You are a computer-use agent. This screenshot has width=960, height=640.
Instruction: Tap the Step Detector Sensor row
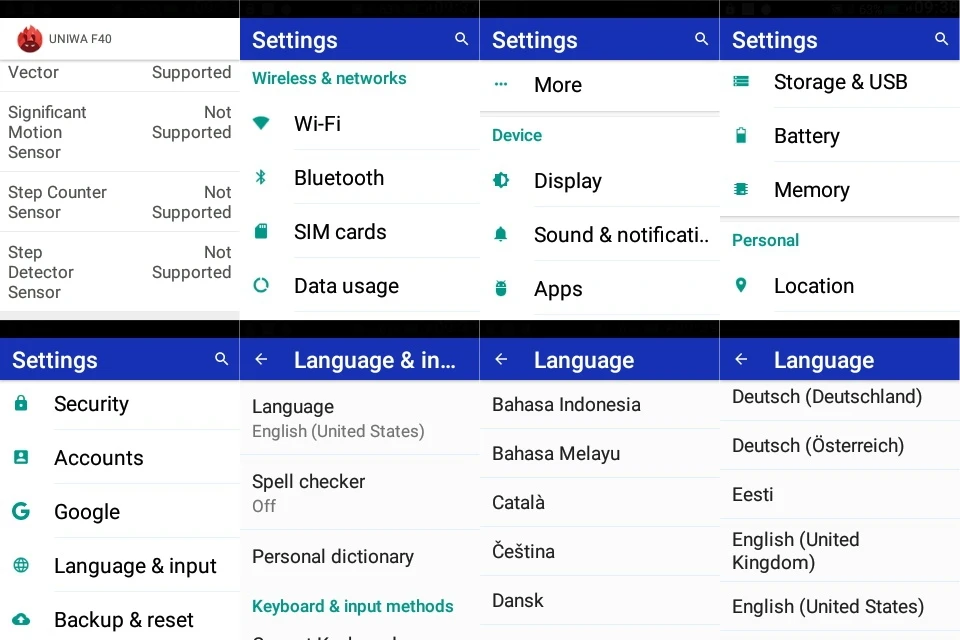point(119,272)
